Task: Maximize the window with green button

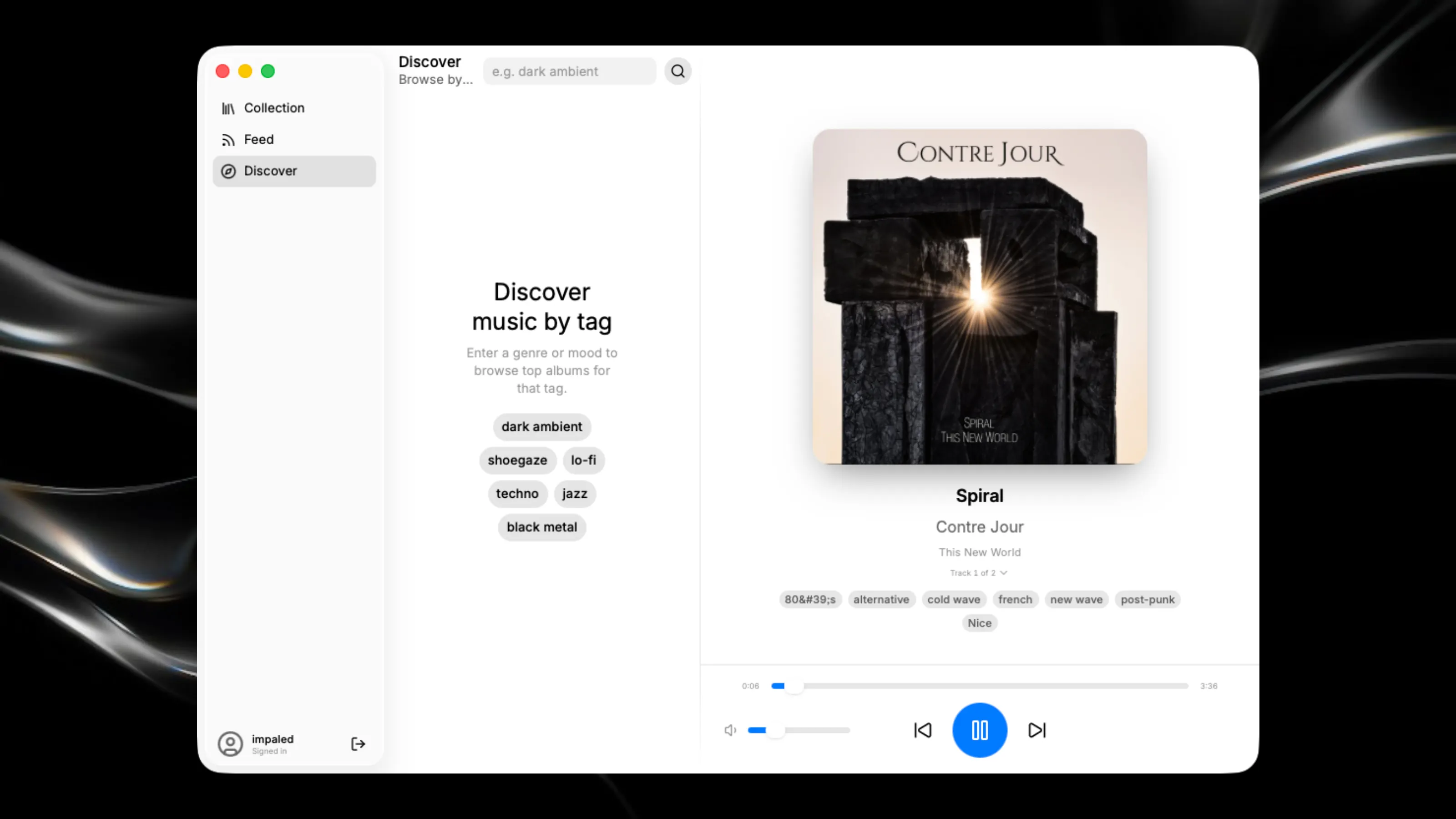Action: coord(268,71)
